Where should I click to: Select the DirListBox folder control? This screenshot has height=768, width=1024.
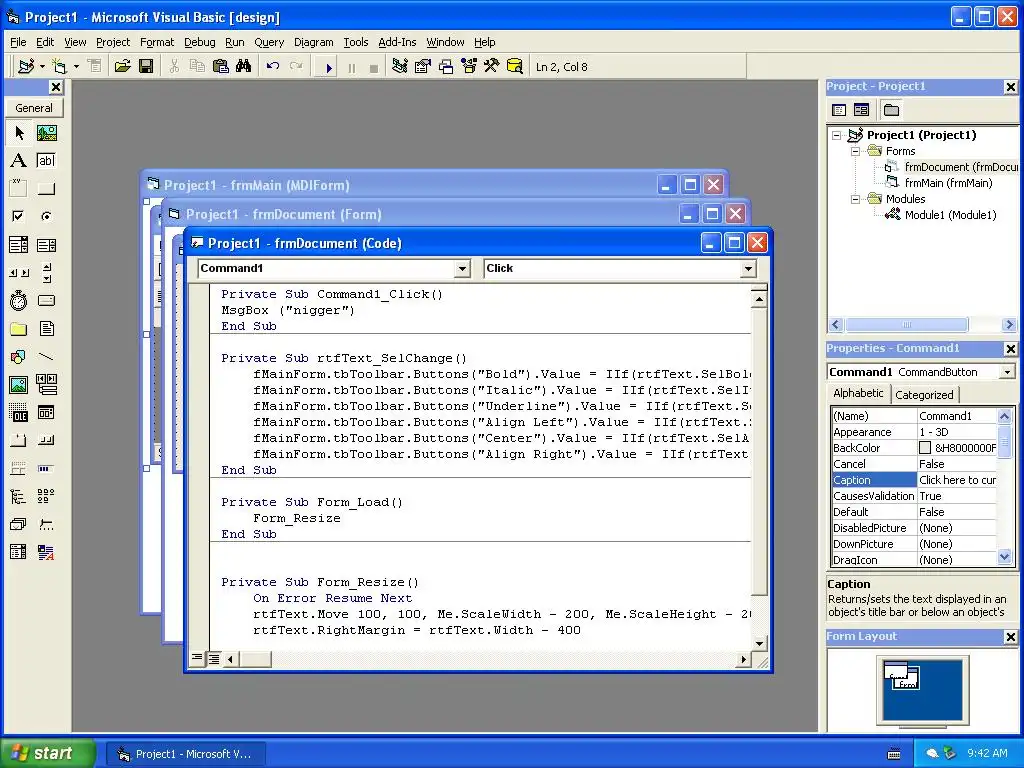[19, 328]
